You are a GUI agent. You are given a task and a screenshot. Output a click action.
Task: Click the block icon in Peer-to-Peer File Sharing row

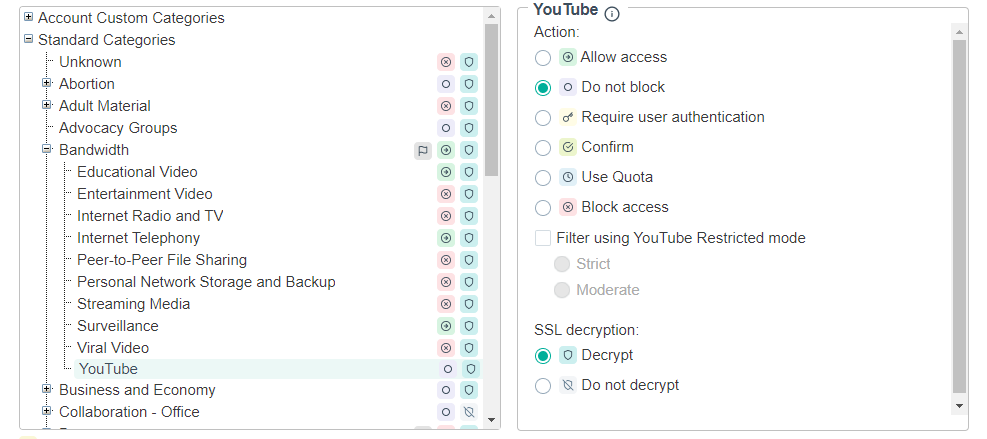[446, 261]
